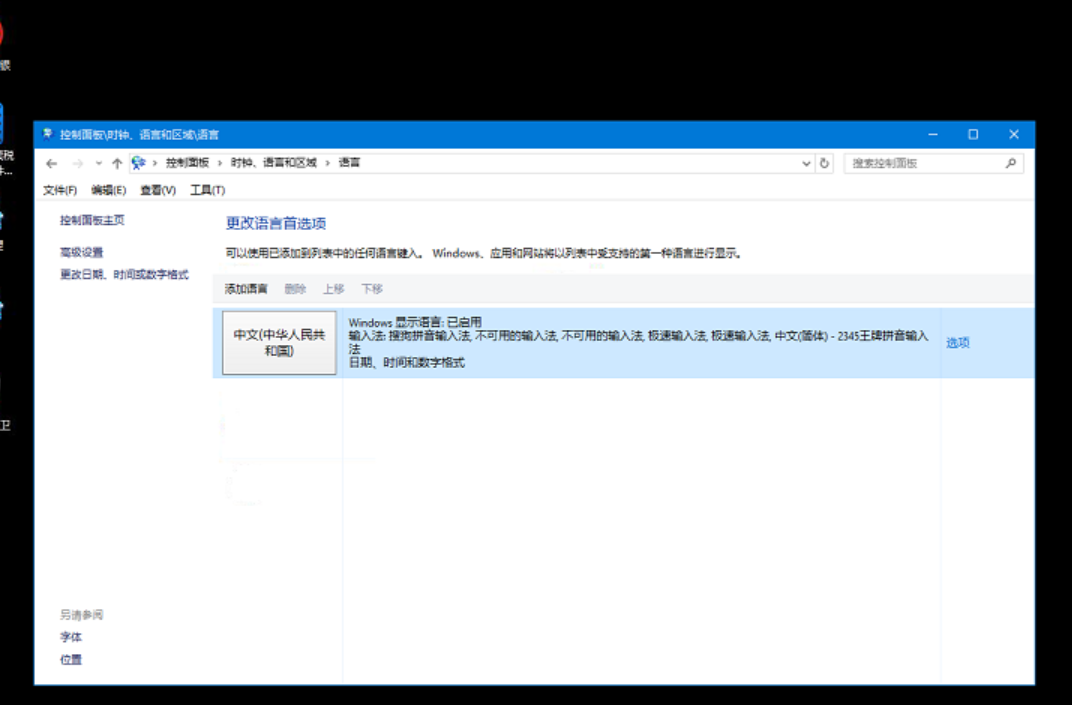Select 时钟、语言和区域 in the breadcrumb
Viewport: 1072px width, 705px height.
tap(274, 163)
